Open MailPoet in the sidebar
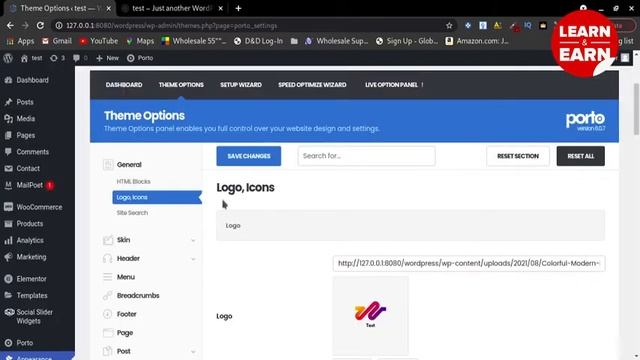Viewport: 640px width, 360px height. point(29,185)
